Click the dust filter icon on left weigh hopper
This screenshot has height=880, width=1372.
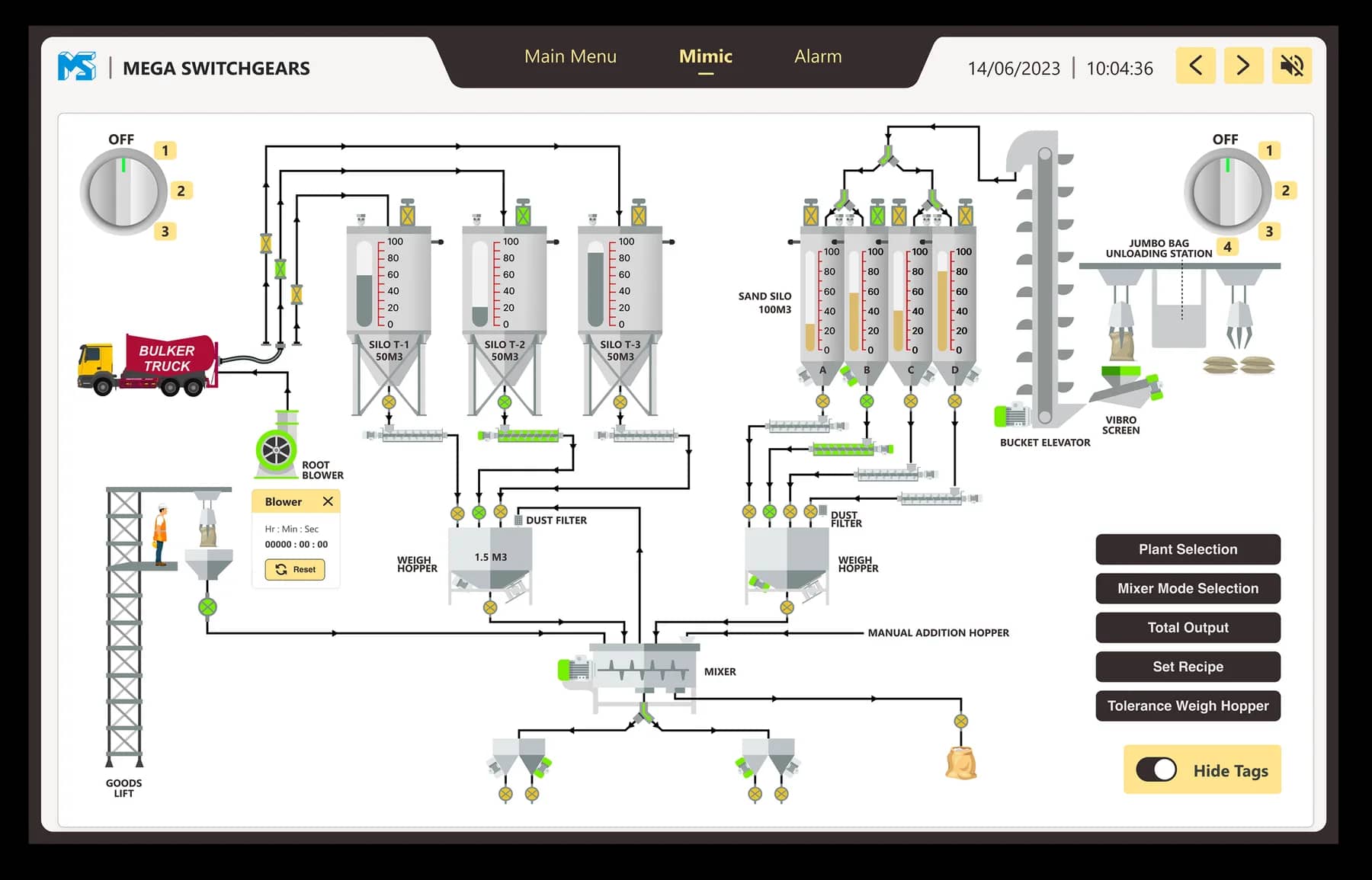tap(518, 520)
